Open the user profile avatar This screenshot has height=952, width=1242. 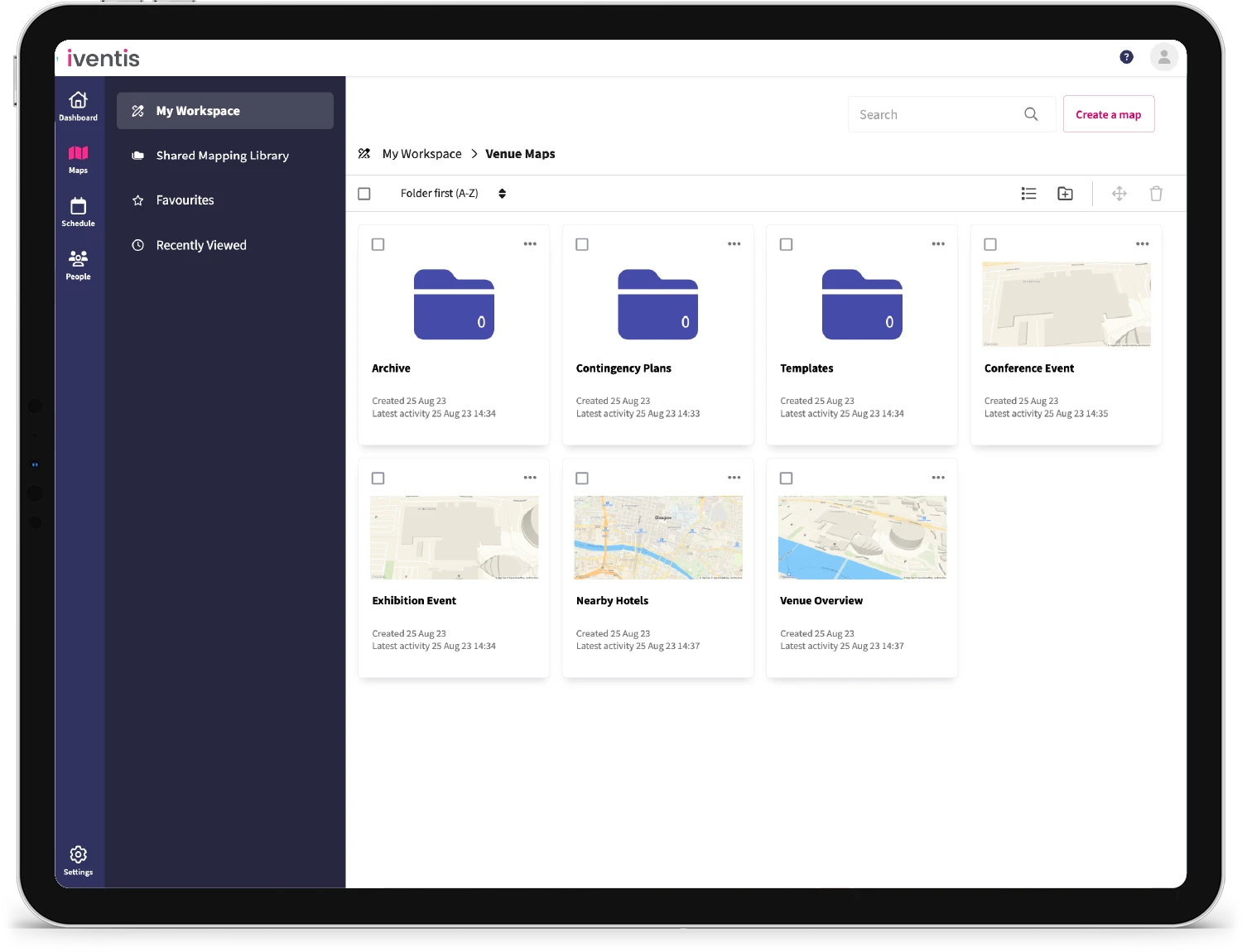coord(1163,57)
